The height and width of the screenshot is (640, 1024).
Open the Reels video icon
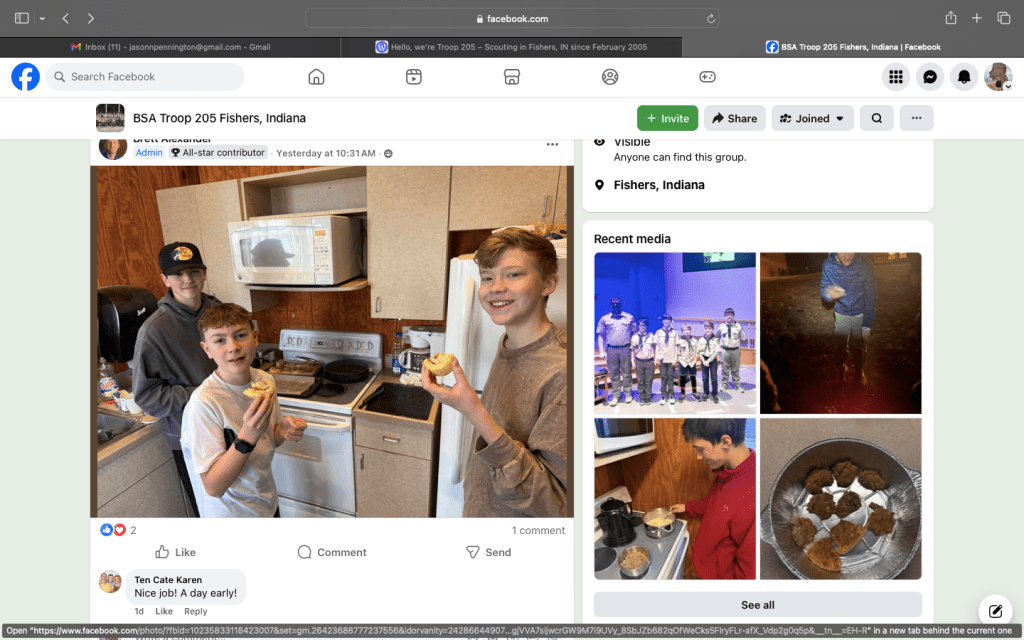(x=414, y=77)
